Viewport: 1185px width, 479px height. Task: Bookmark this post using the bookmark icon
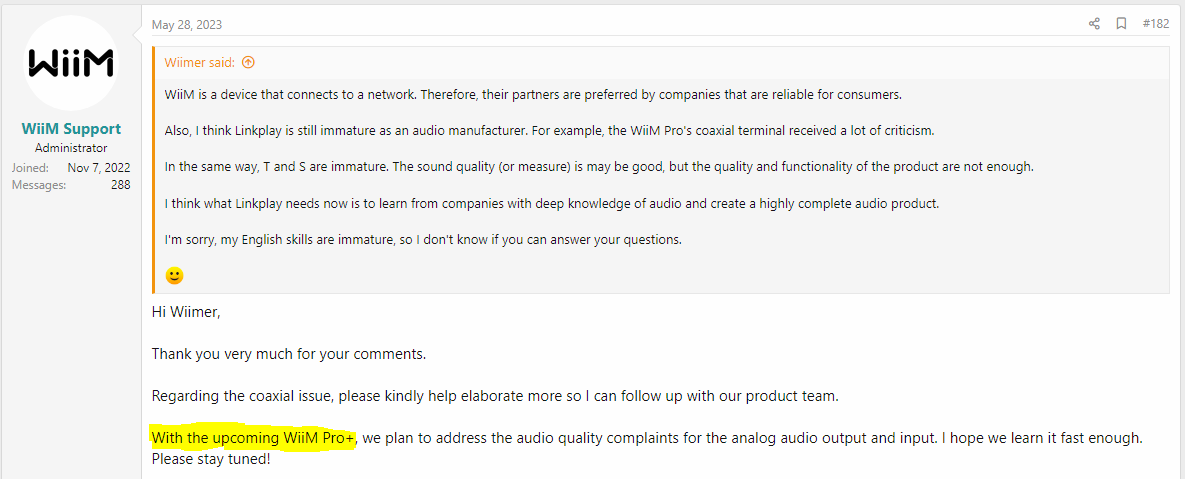click(1122, 24)
